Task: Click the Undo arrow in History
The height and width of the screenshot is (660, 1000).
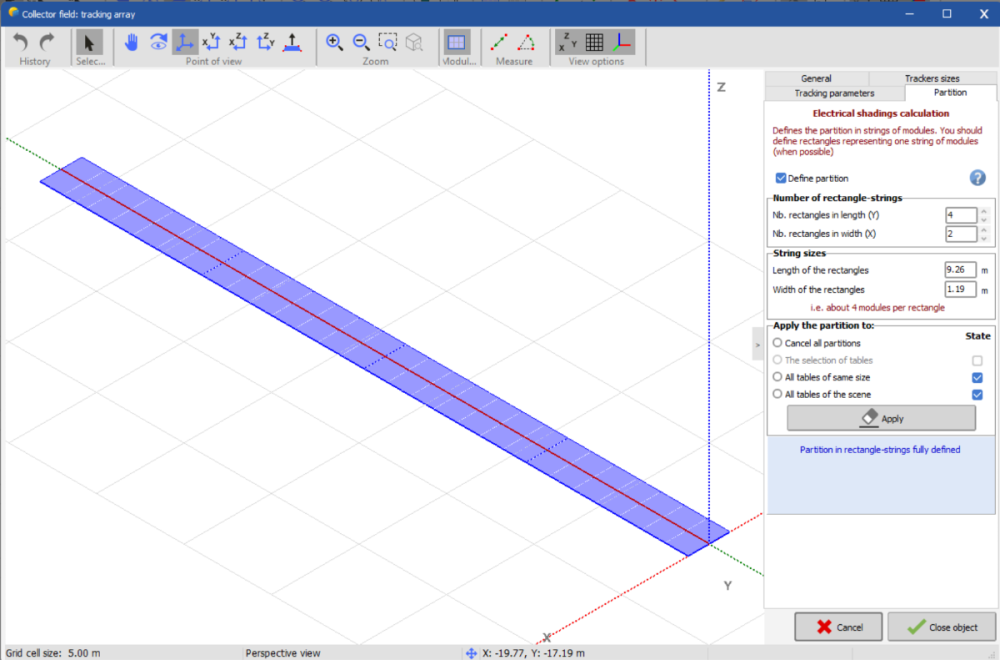Action: pyautogui.click(x=21, y=42)
